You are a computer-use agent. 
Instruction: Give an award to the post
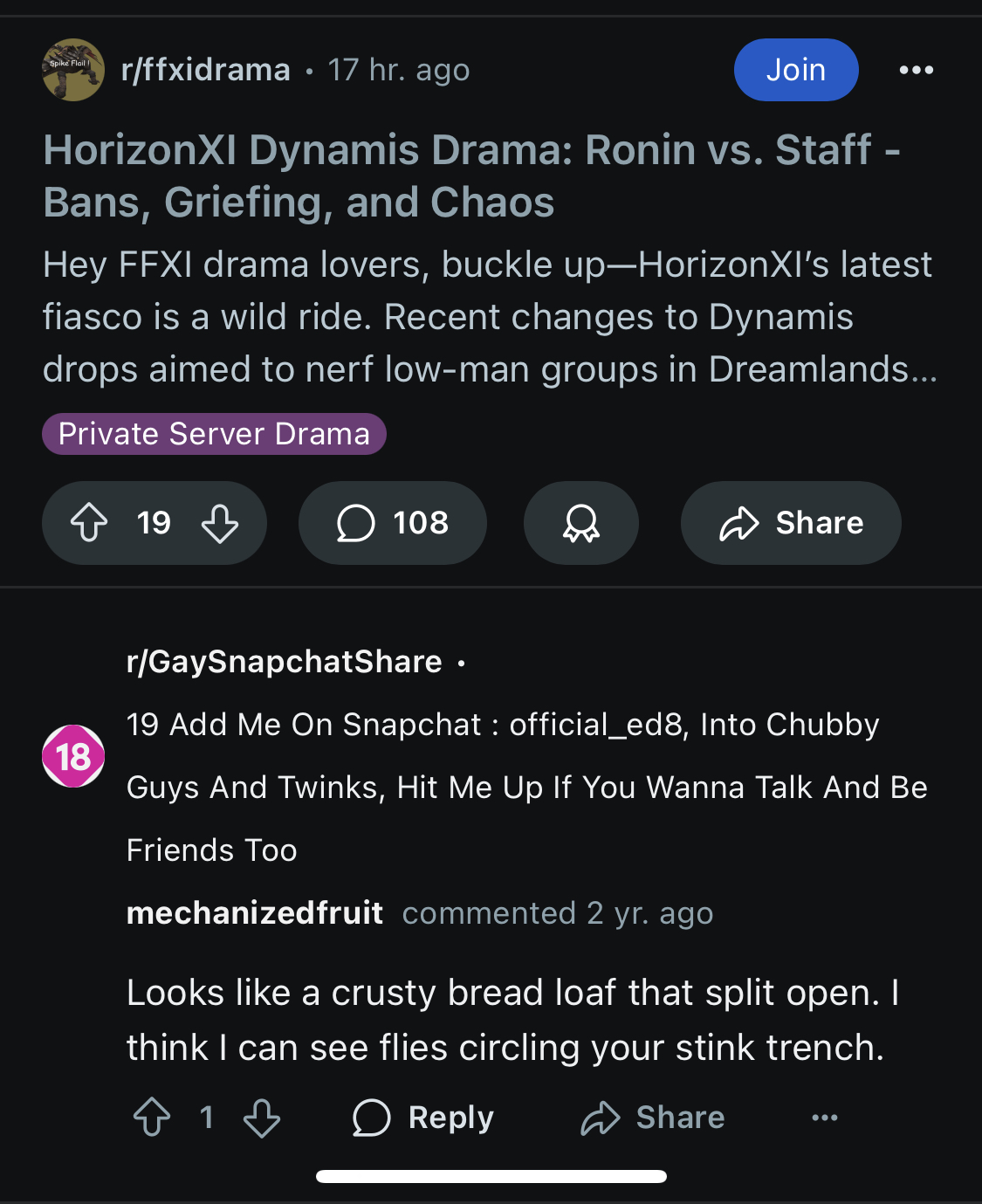[x=581, y=523]
